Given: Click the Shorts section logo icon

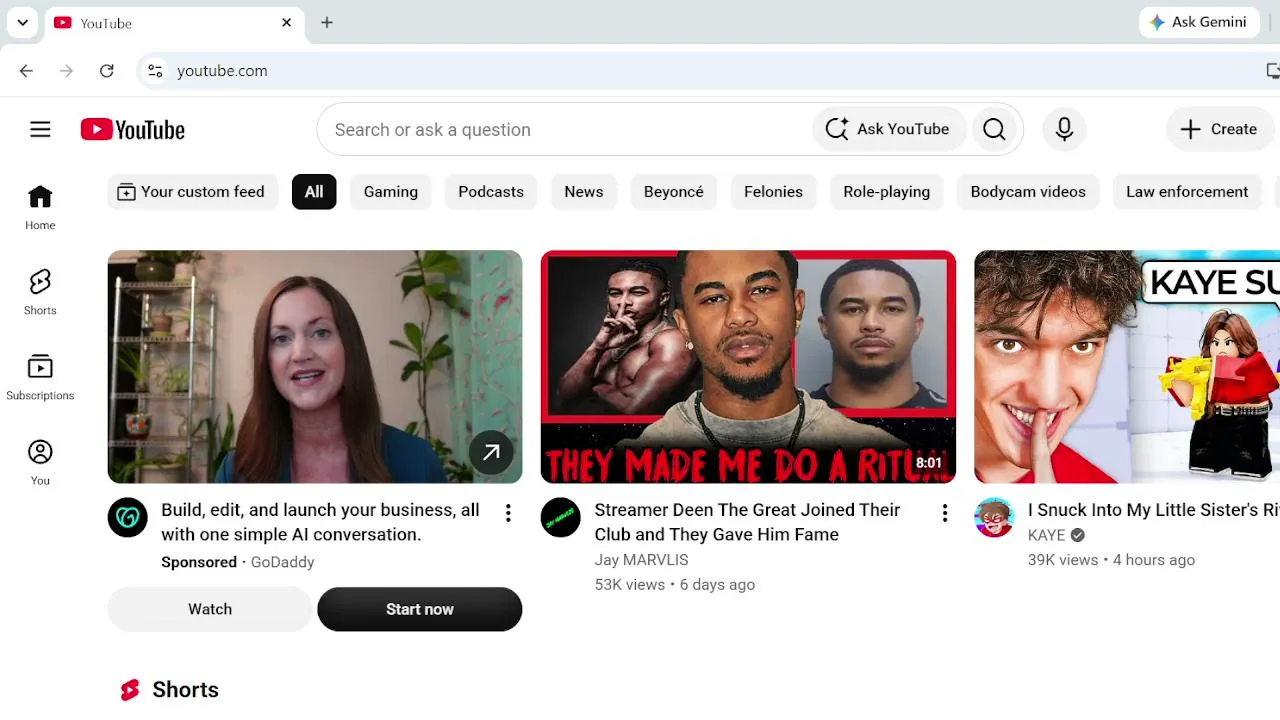Looking at the screenshot, I should [130, 690].
